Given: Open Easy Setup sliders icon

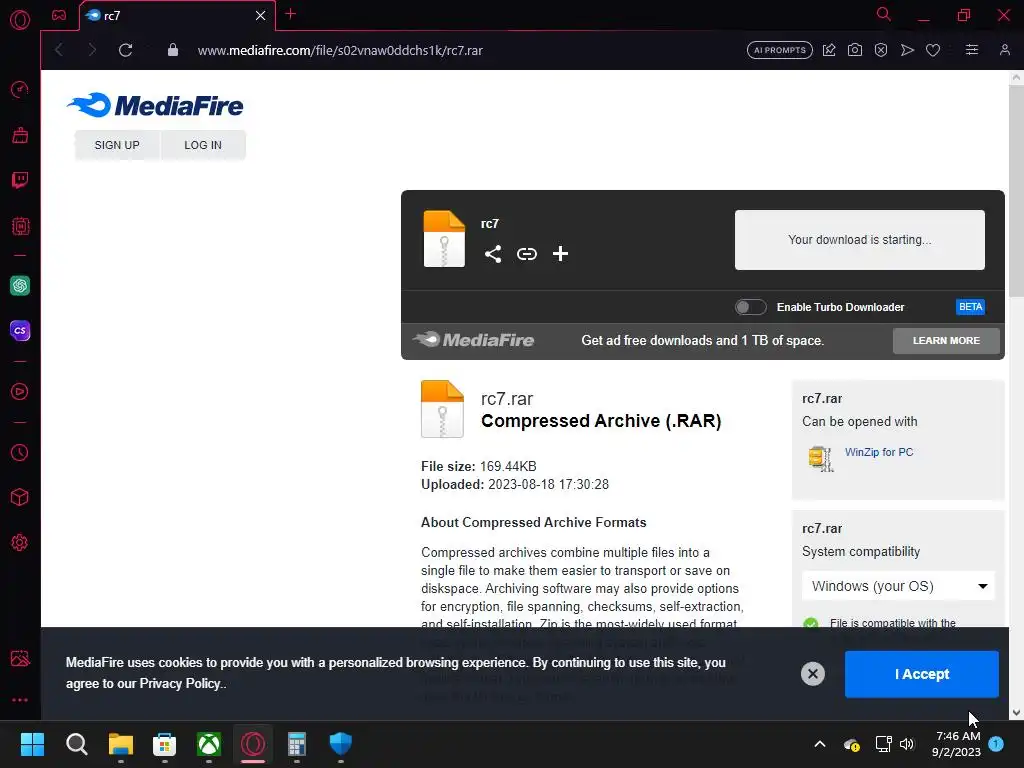Looking at the screenshot, I should (x=972, y=50).
